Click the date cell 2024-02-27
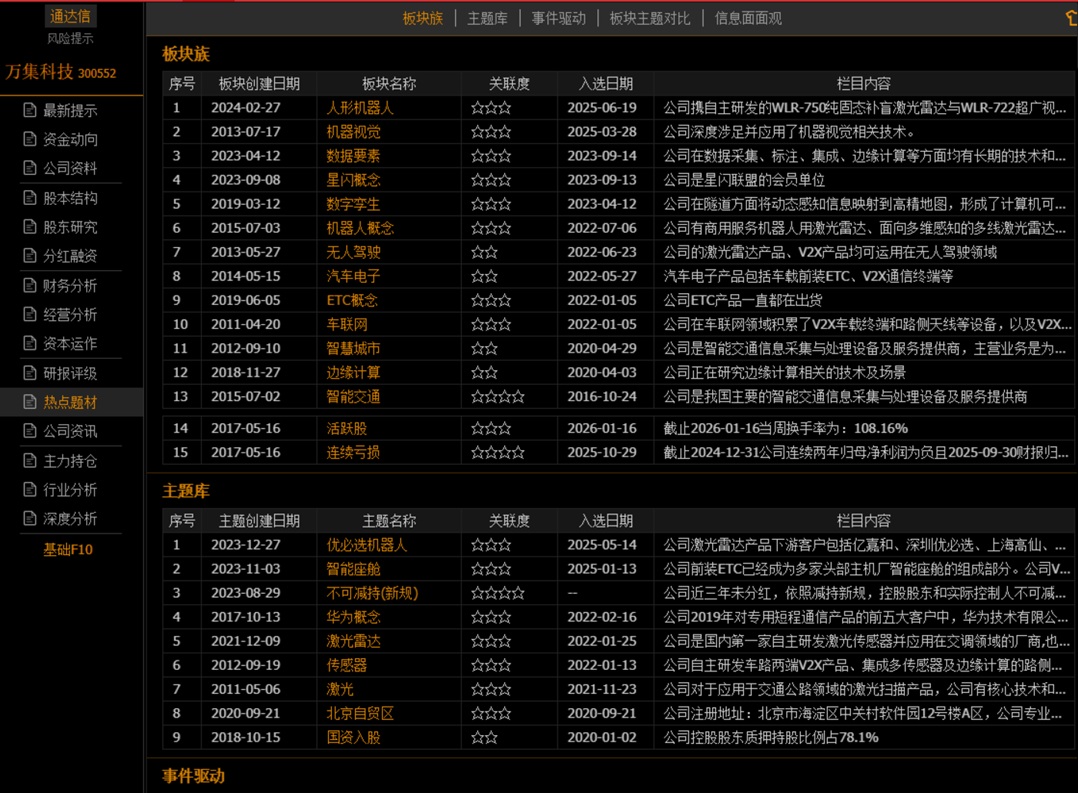Image resolution: width=1078 pixels, height=793 pixels. [x=245, y=108]
